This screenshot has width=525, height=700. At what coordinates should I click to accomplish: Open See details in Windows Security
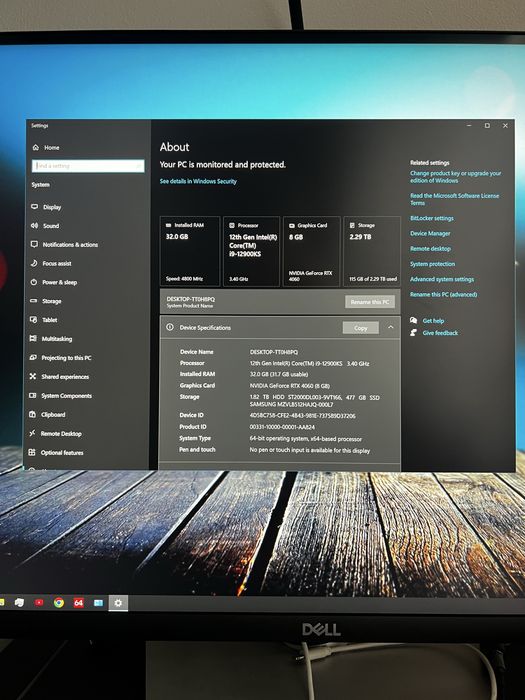(x=198, y=181)
